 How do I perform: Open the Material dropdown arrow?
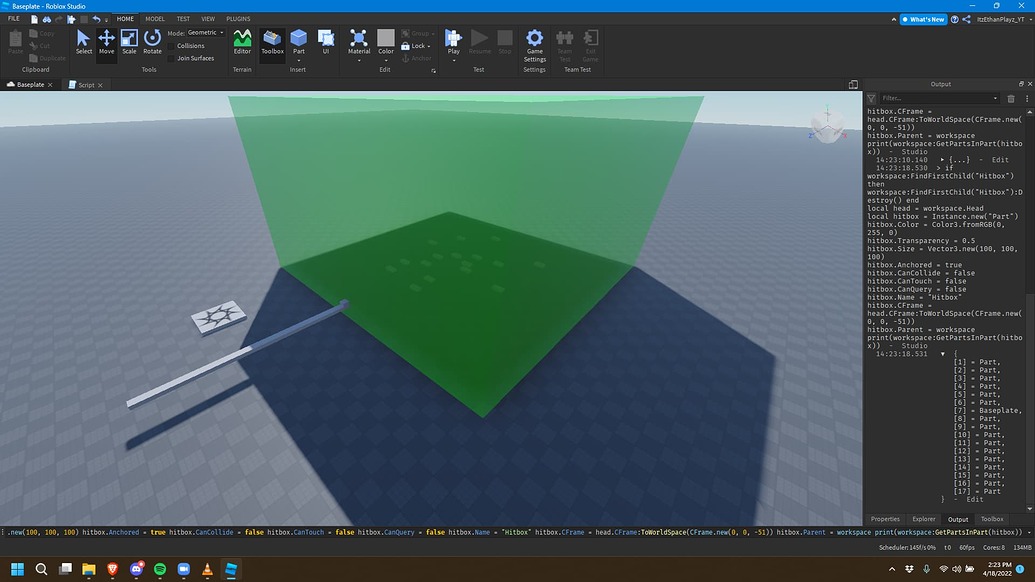(358, 58)
